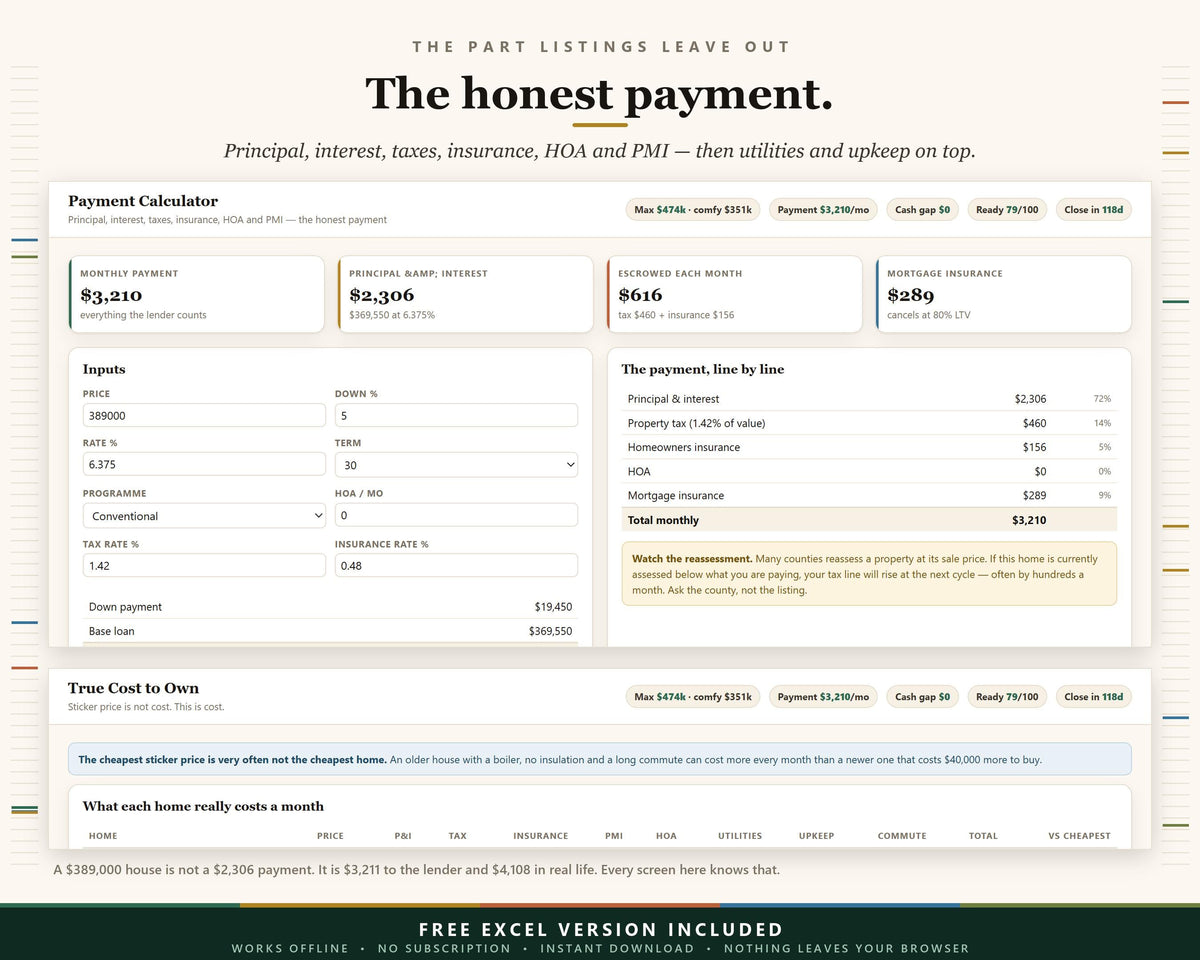
Task: Click Payment Calculator 'Max $474k · comfy $351k' pill
Action: [x=693, y=210]
